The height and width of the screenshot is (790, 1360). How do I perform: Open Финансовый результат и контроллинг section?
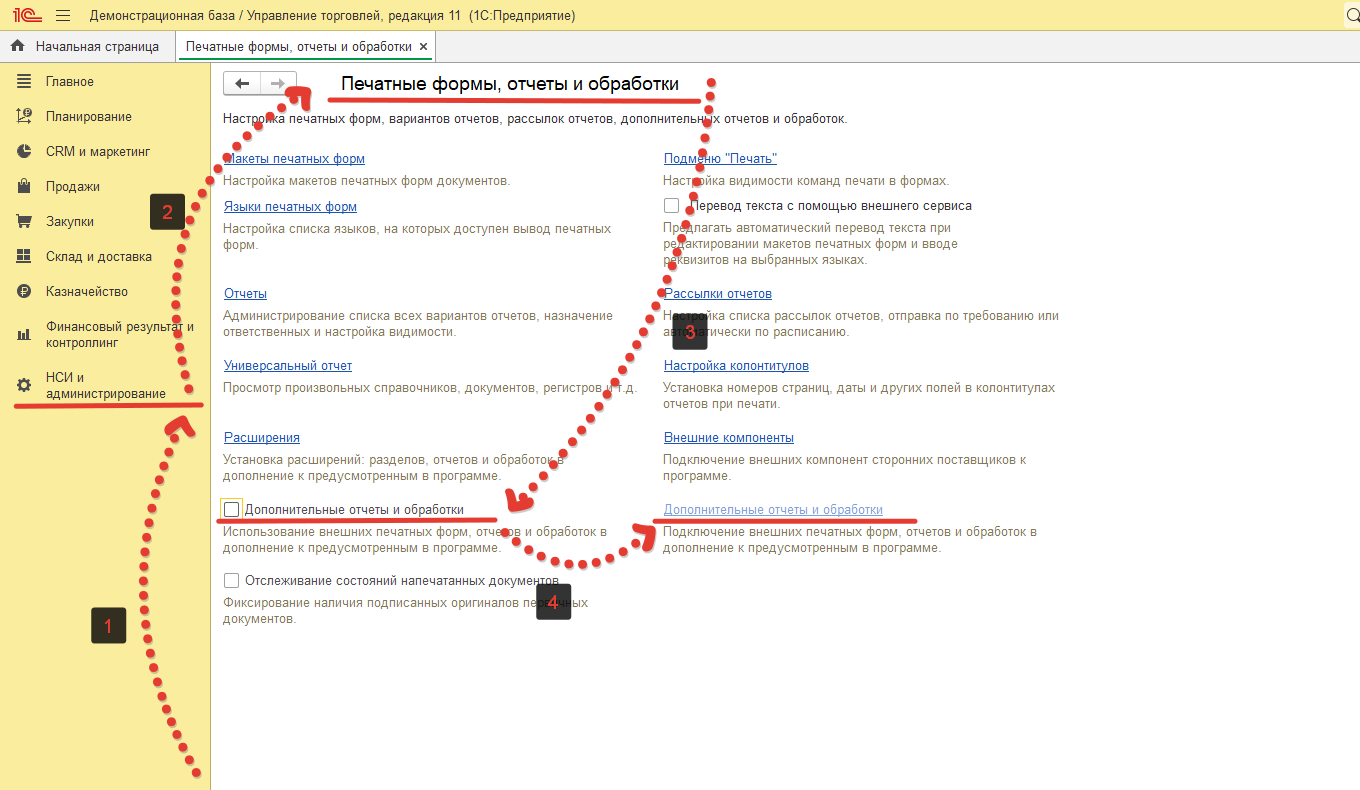pyautogui.click(x=119, y=334)
